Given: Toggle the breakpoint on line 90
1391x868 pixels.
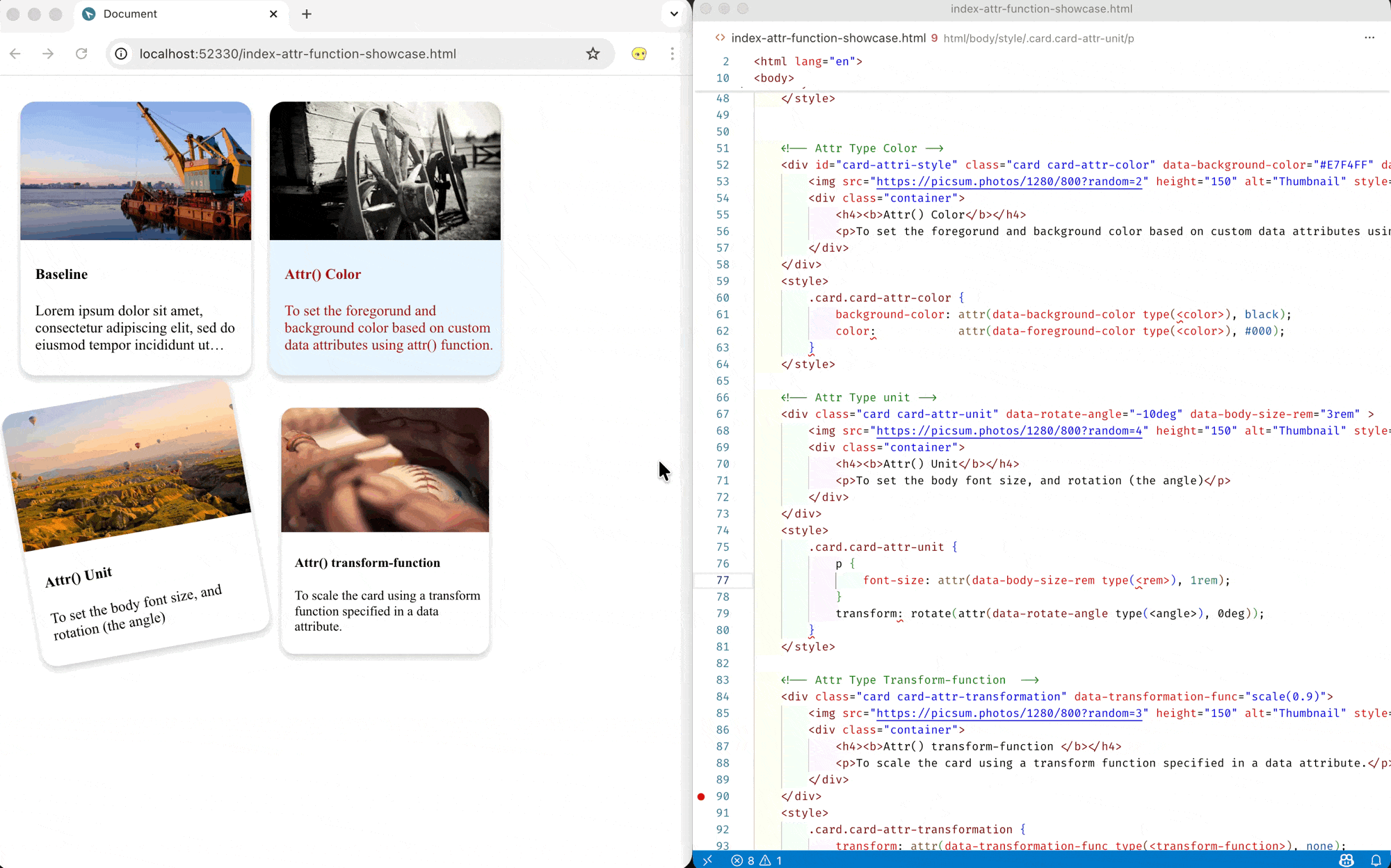Looking at the screenshot, I should coord(701,796).
